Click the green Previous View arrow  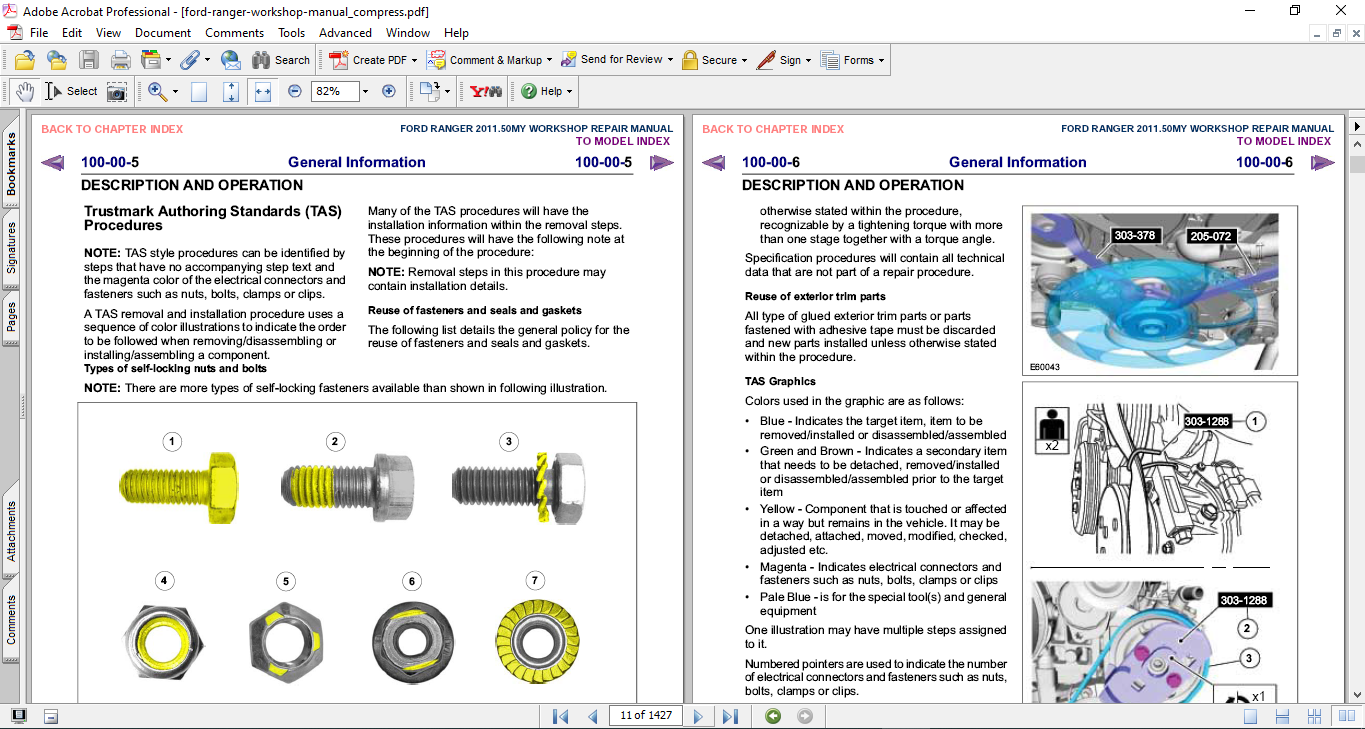pyautogui.click(x=773, y=716)
